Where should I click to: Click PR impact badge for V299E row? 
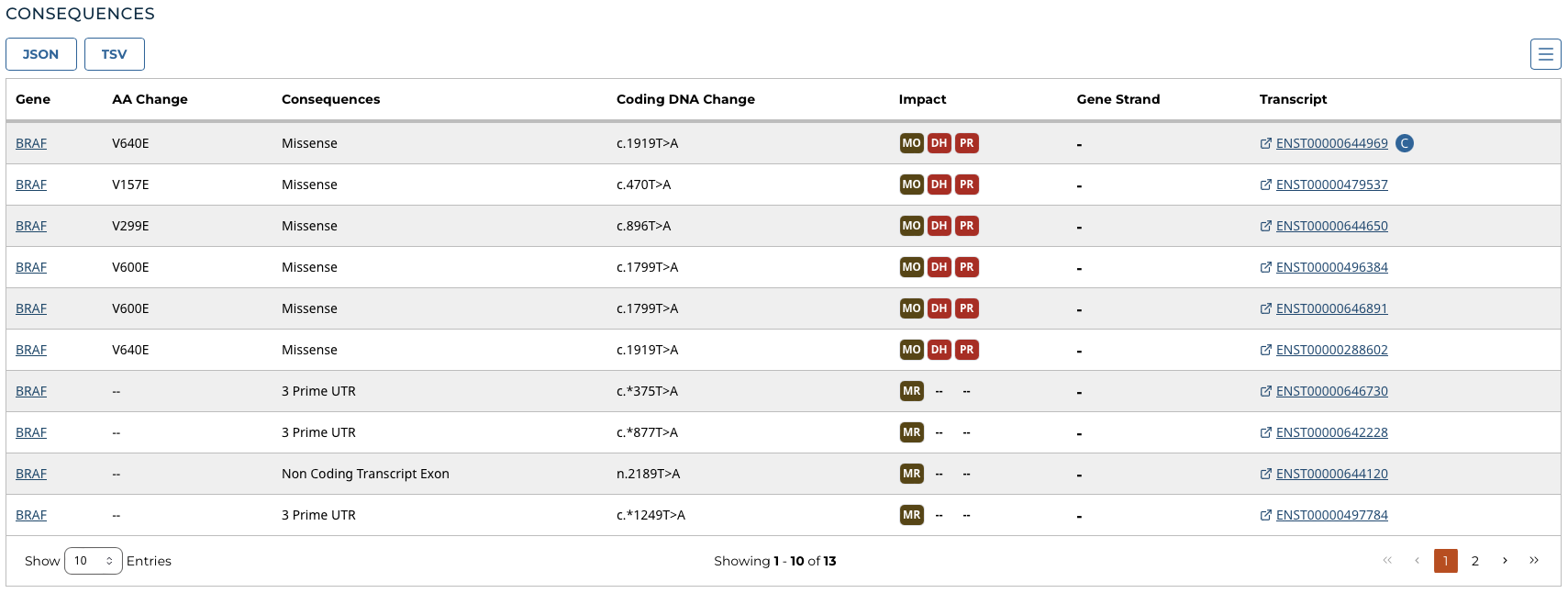click(x=966, y=226)
